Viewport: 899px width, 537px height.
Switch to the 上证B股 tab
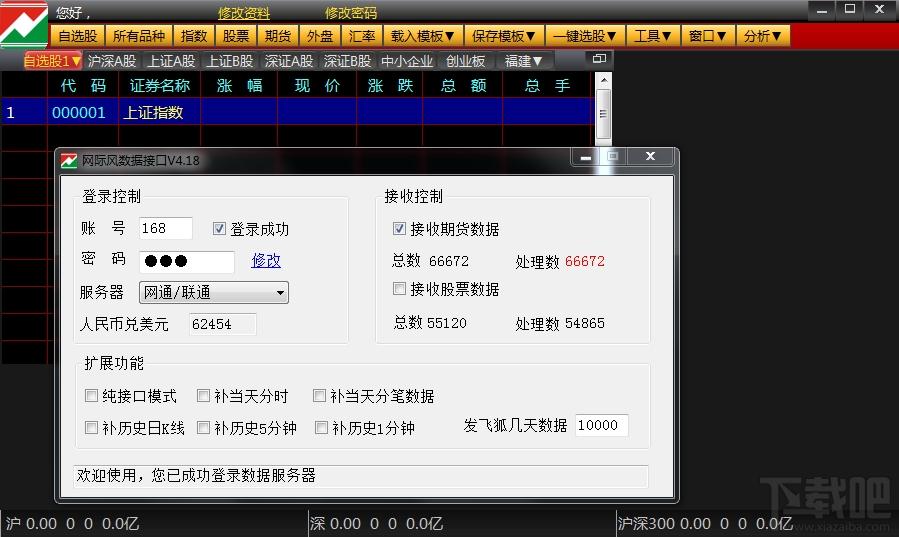[229, 61]
